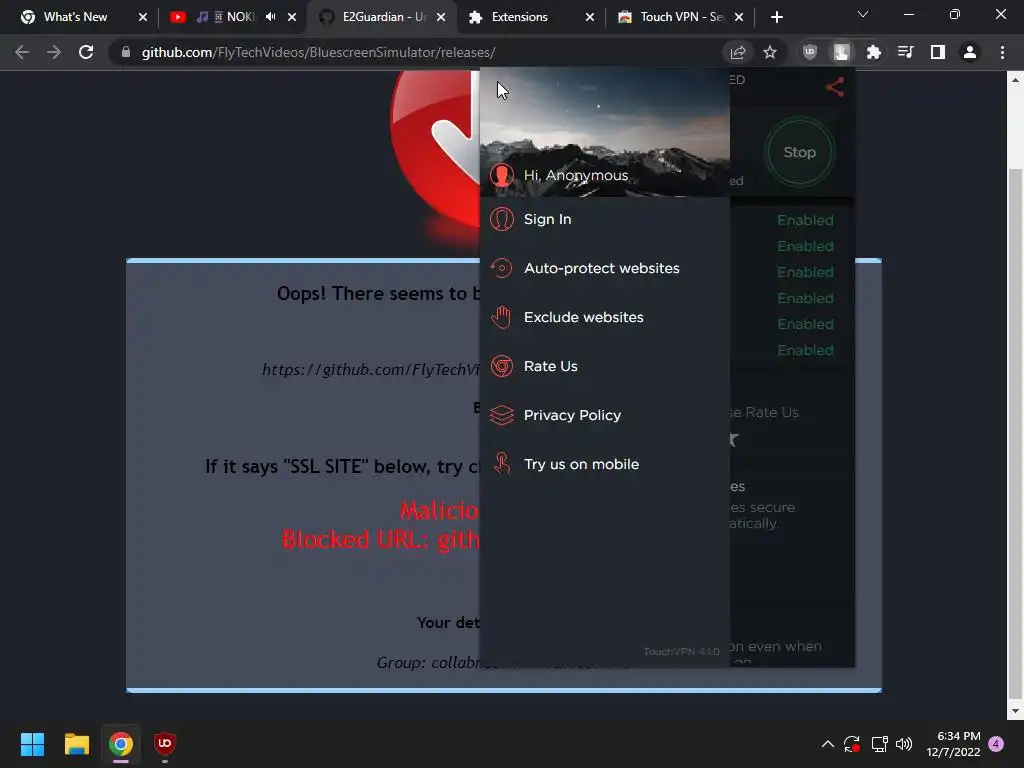The width and height of the screenshot is (1024, 768).
Task: Click the Sign In person icon
Action: 502,219
